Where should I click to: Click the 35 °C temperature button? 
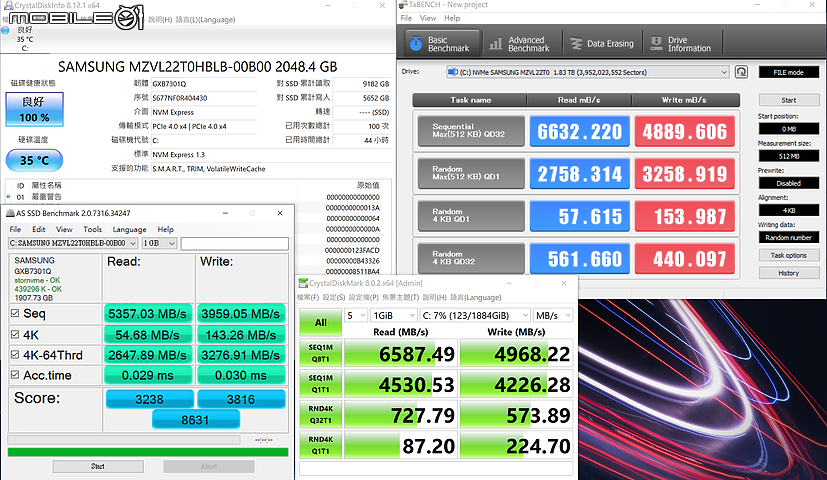click(34, 160)
